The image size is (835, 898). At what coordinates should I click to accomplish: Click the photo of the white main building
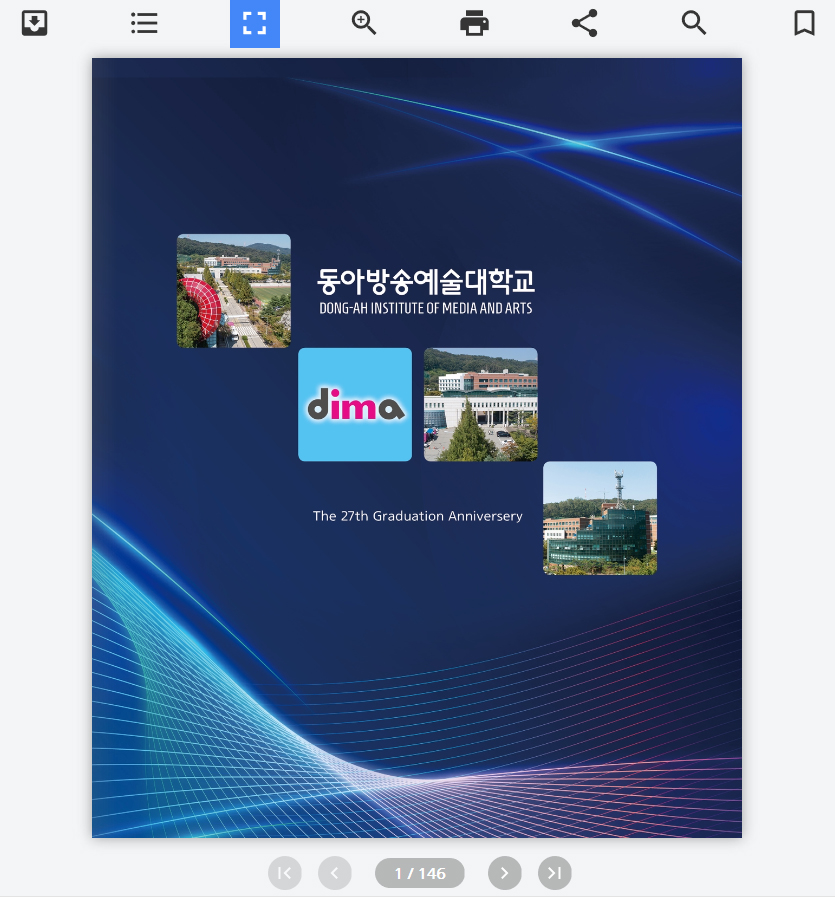pos(481,405)
